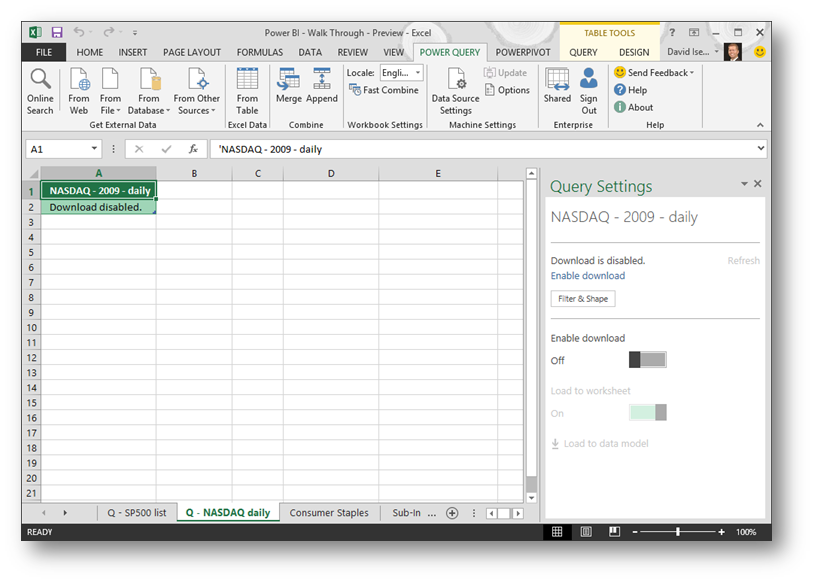814x583 pixels.
Task: Open the Consumer Staples sheet tab
Action: click(x=329, y=513)
